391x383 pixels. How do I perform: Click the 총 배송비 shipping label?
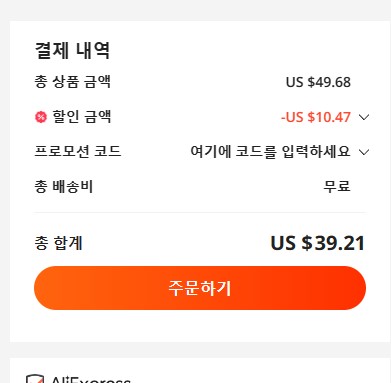64,186
